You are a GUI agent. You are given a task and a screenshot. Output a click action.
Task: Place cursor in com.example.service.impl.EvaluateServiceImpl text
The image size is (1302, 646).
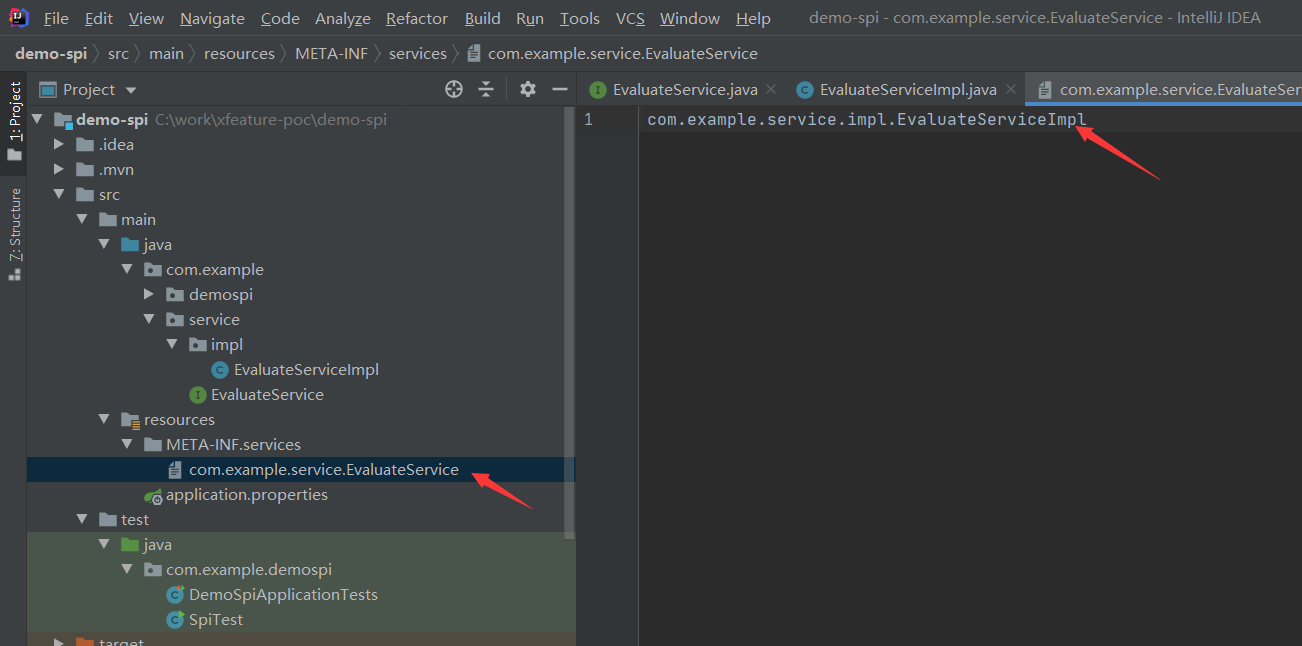point(867,120)
